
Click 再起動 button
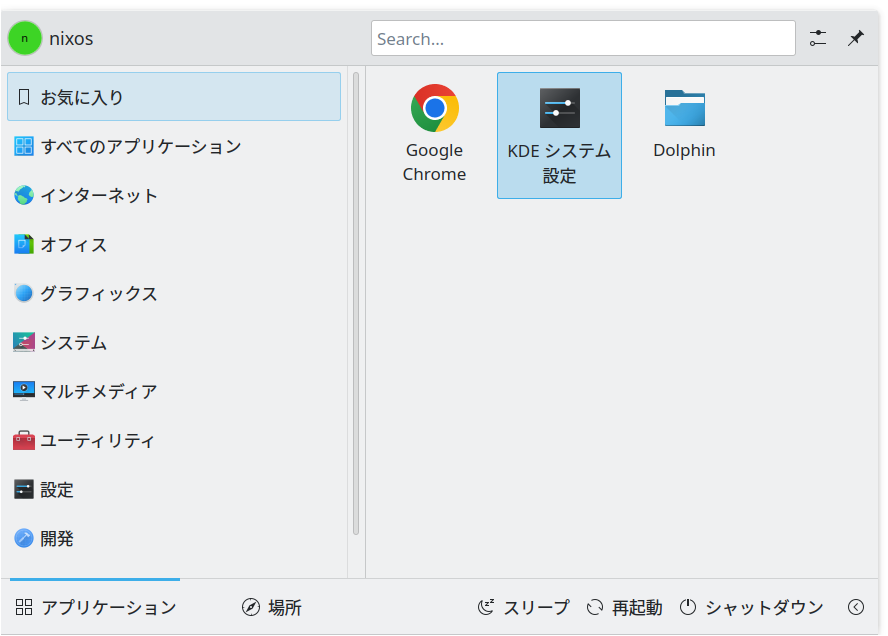tap(625, 607)
